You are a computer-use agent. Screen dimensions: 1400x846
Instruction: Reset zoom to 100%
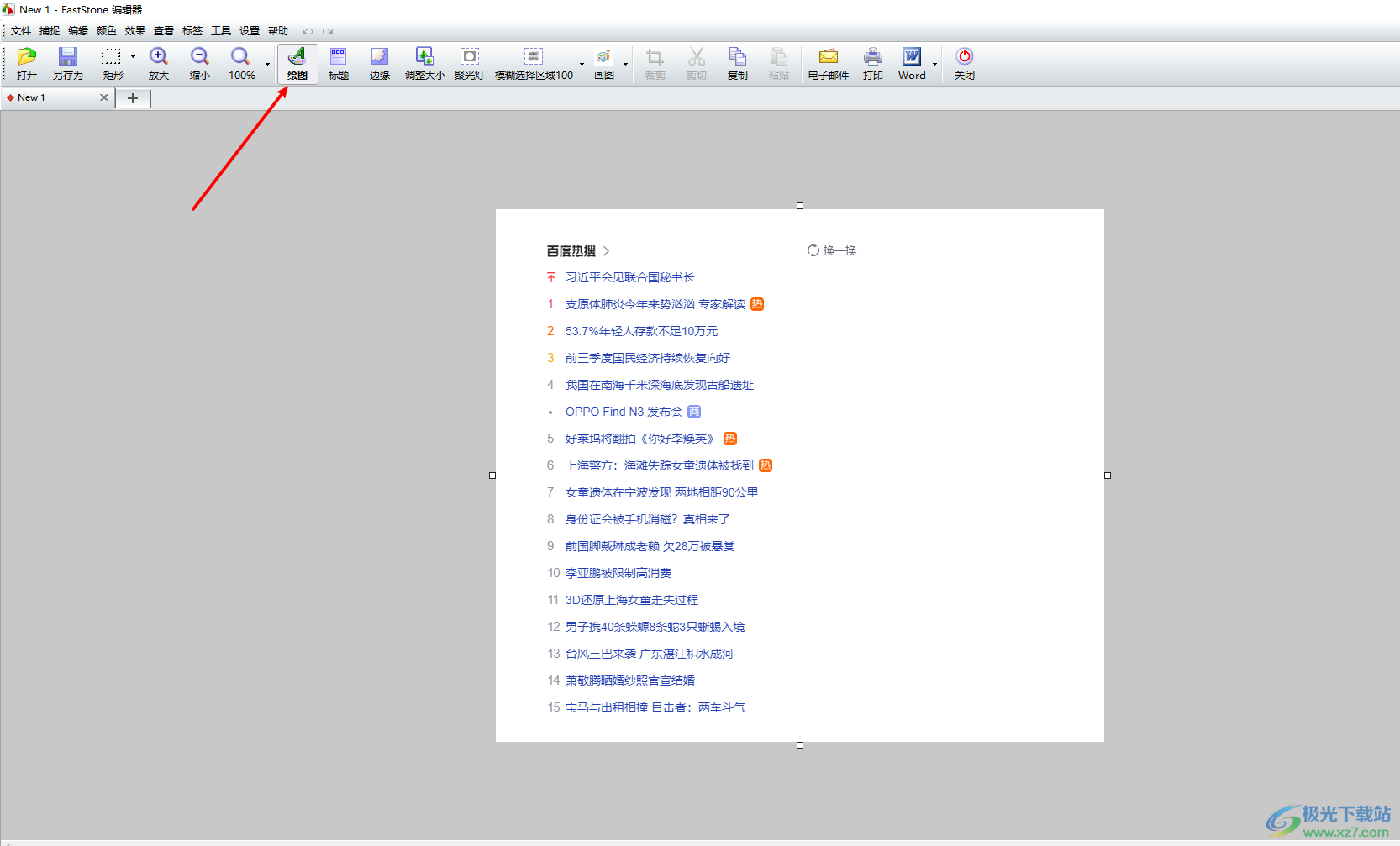241,64
